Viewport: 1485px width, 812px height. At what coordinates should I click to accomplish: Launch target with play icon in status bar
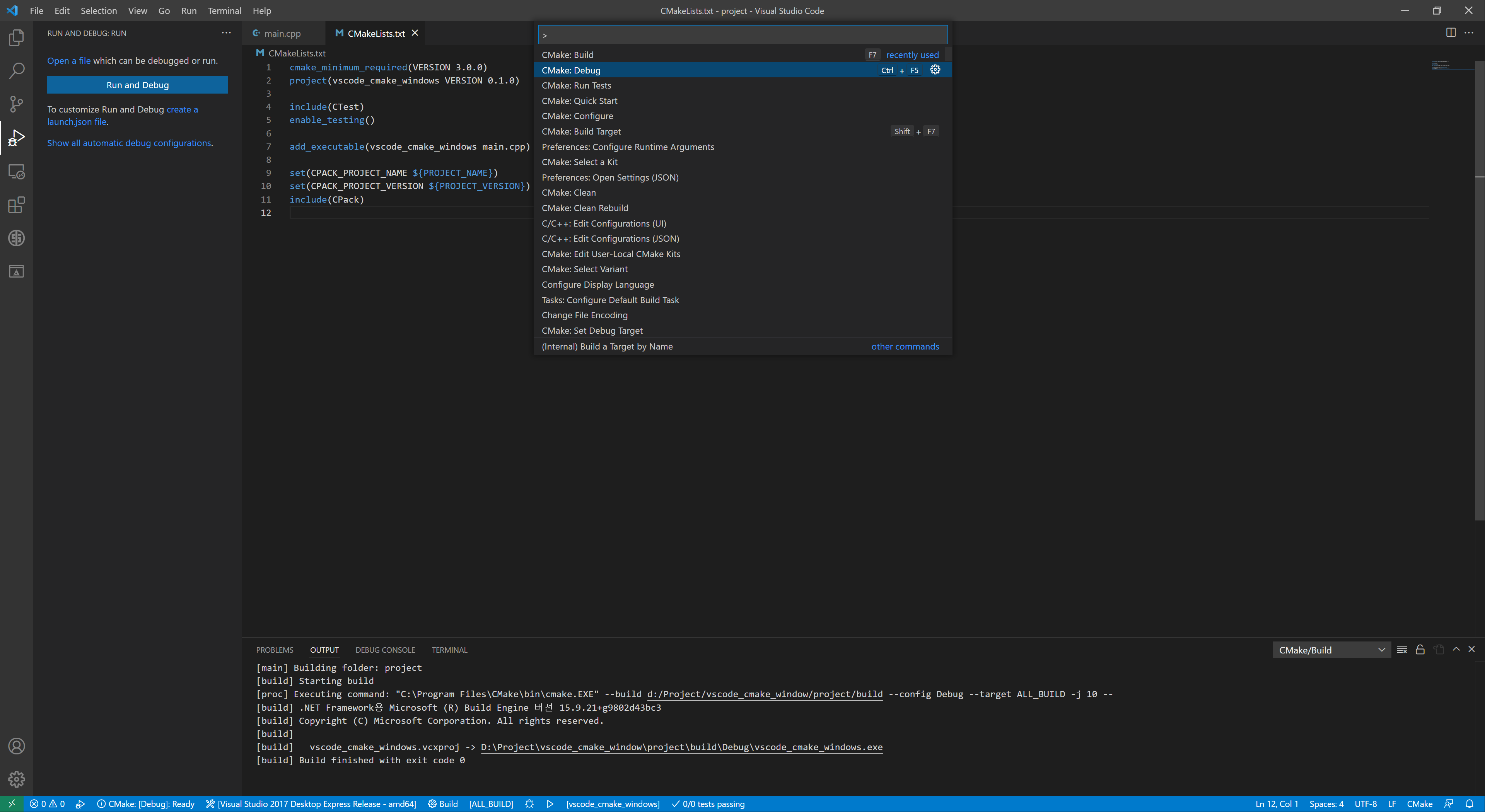[550, 804]
